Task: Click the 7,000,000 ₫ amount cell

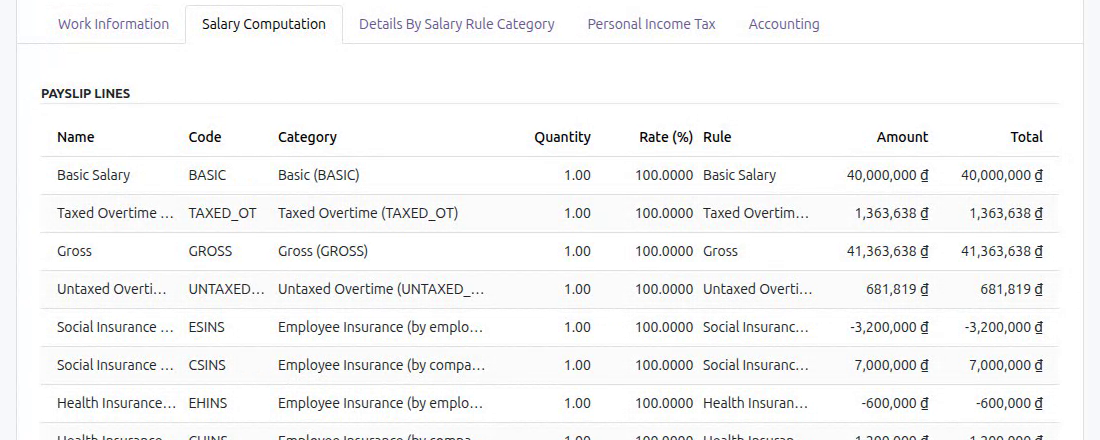Action: click(892, 365)
